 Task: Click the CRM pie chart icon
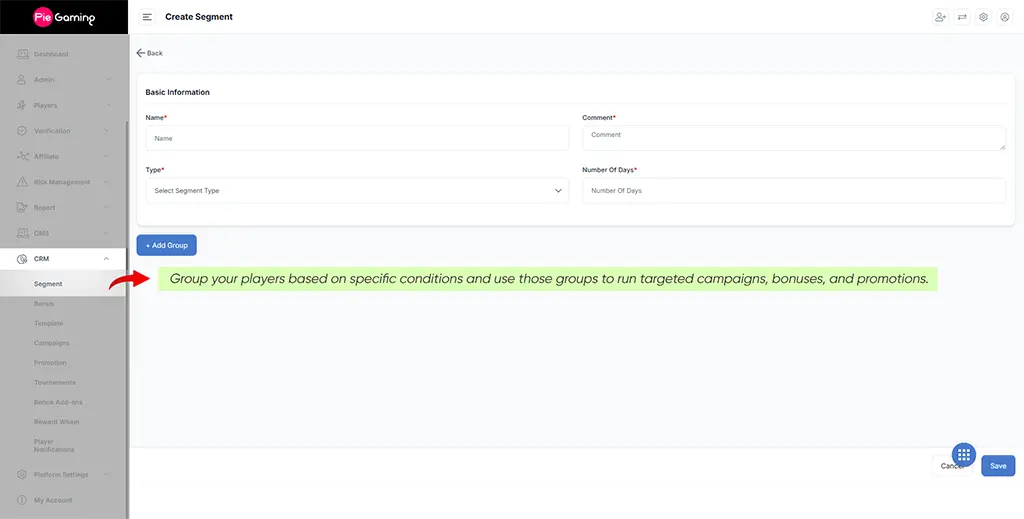(22, 259)
